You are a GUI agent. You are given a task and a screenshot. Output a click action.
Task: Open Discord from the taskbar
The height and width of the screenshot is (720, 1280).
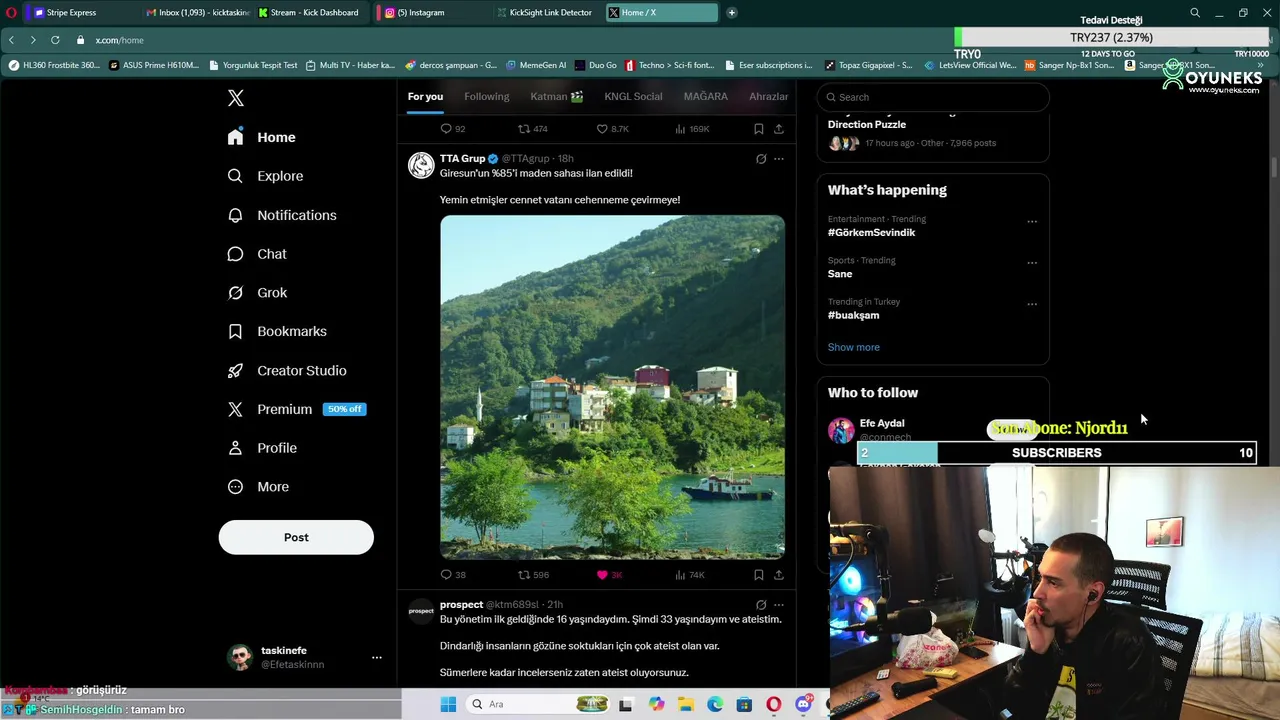803,704
